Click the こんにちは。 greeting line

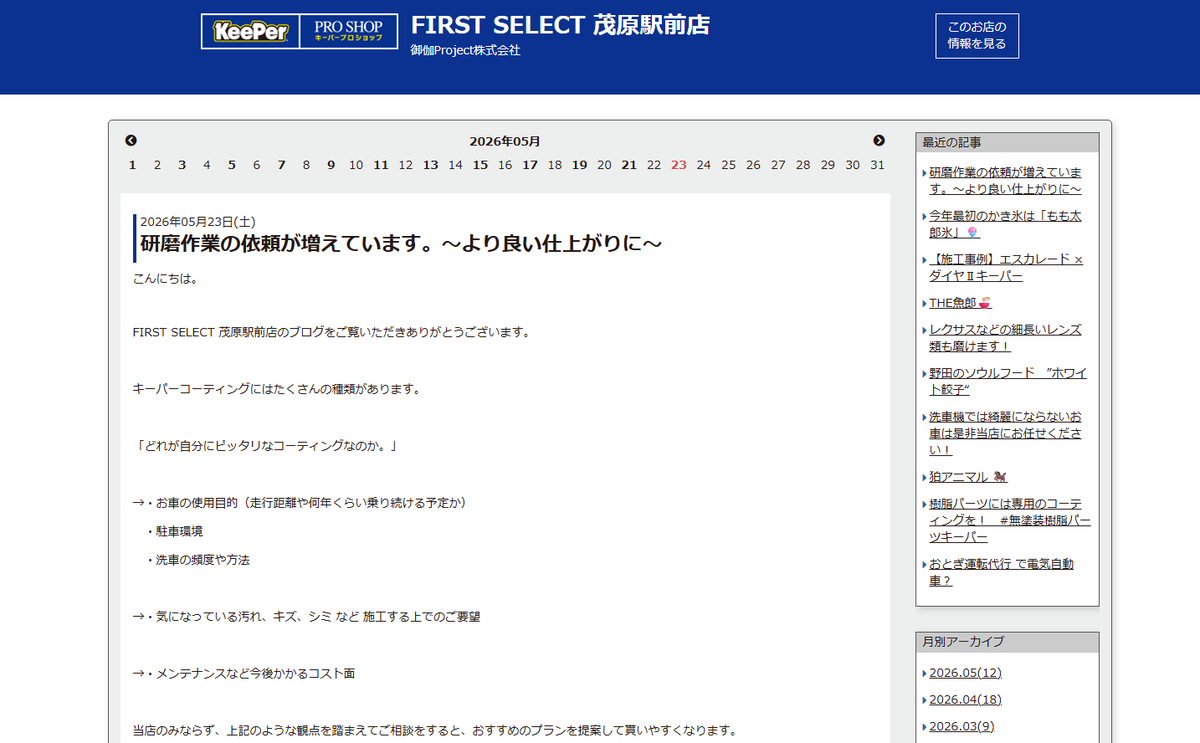(x=165, y=279)
